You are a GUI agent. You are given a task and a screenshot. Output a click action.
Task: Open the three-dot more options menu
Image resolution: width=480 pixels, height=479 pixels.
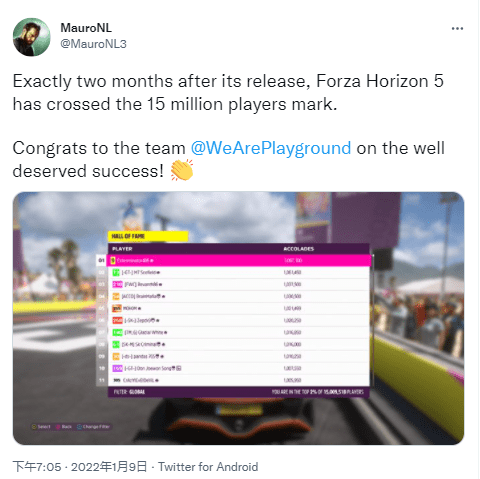(457, 29)
